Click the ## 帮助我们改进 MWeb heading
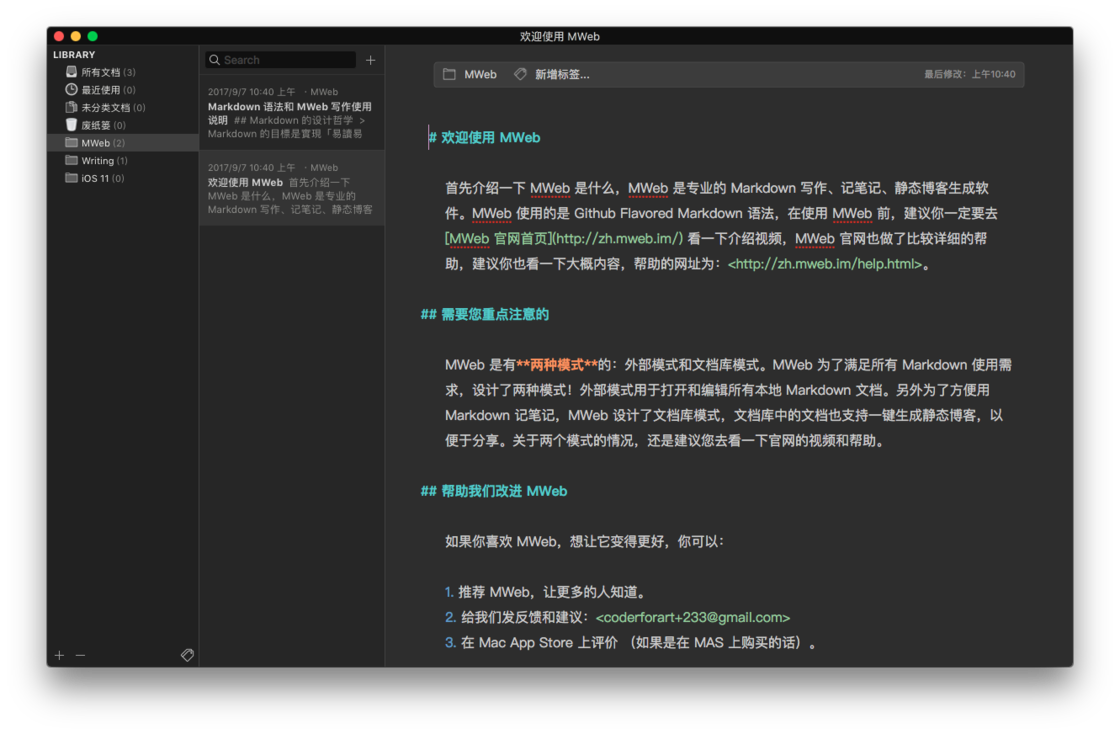The width and height of the screenshot is (1120, 734). click(494, 491)
